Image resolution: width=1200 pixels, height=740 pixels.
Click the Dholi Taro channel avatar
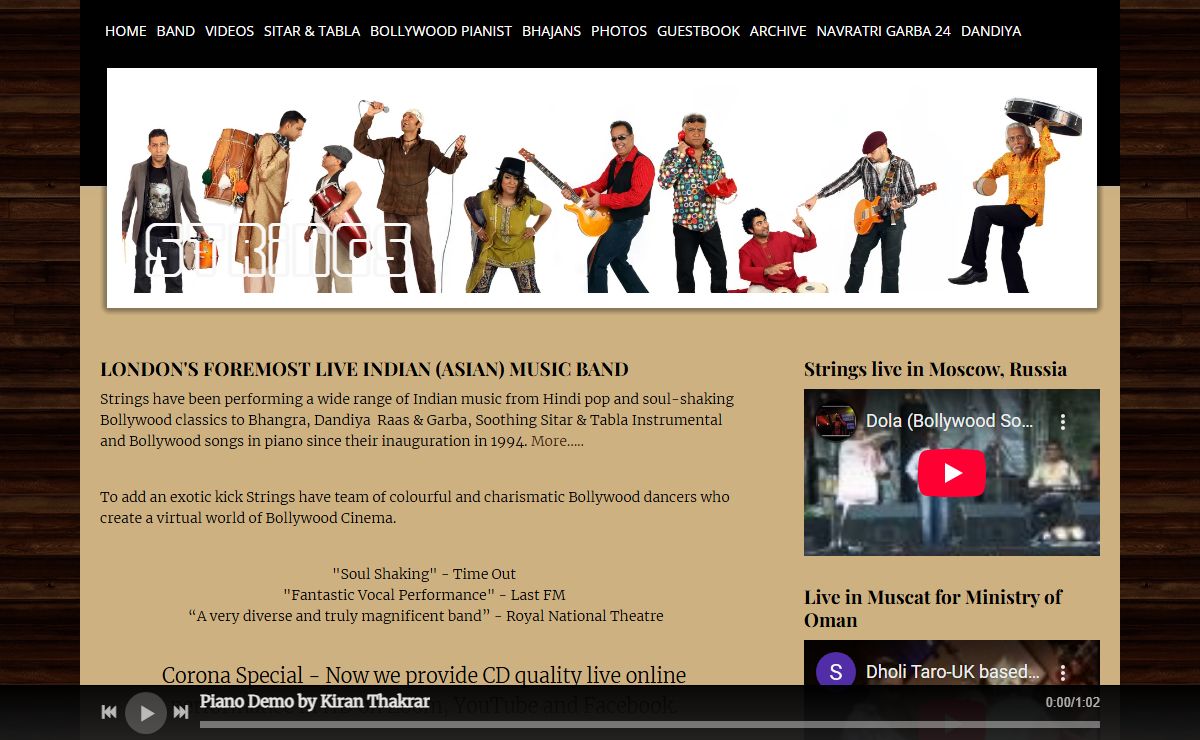[x=836, y=672]
